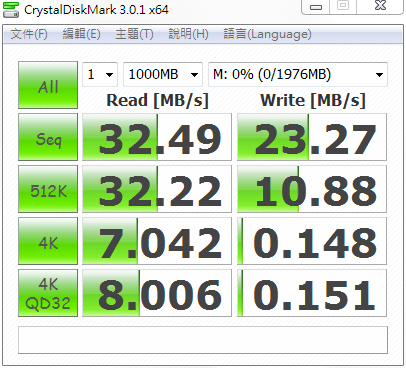Click the Write [MB/s] column header

pyautogui.click(x=313, y=100)
